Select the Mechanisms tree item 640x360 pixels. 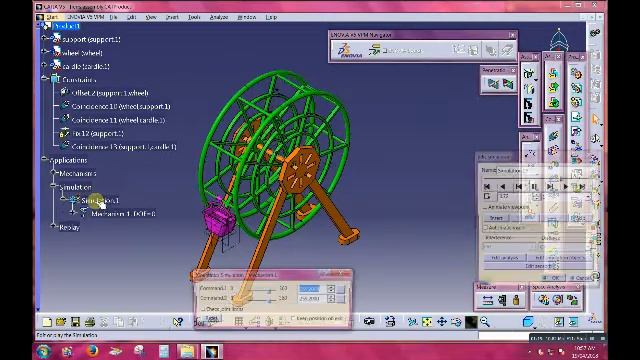(78, 173)
